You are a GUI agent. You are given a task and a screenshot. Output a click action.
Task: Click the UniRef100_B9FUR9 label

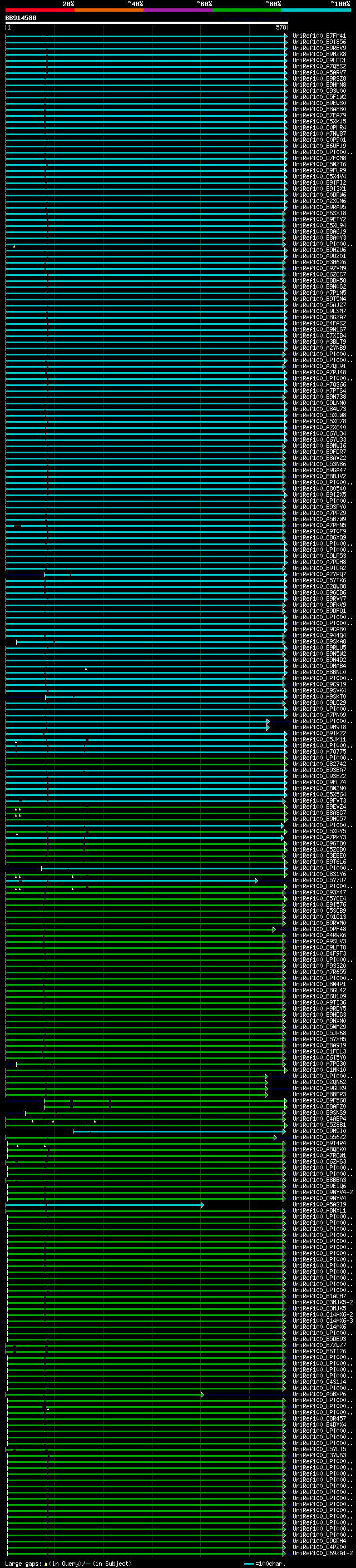click(319, 170)
